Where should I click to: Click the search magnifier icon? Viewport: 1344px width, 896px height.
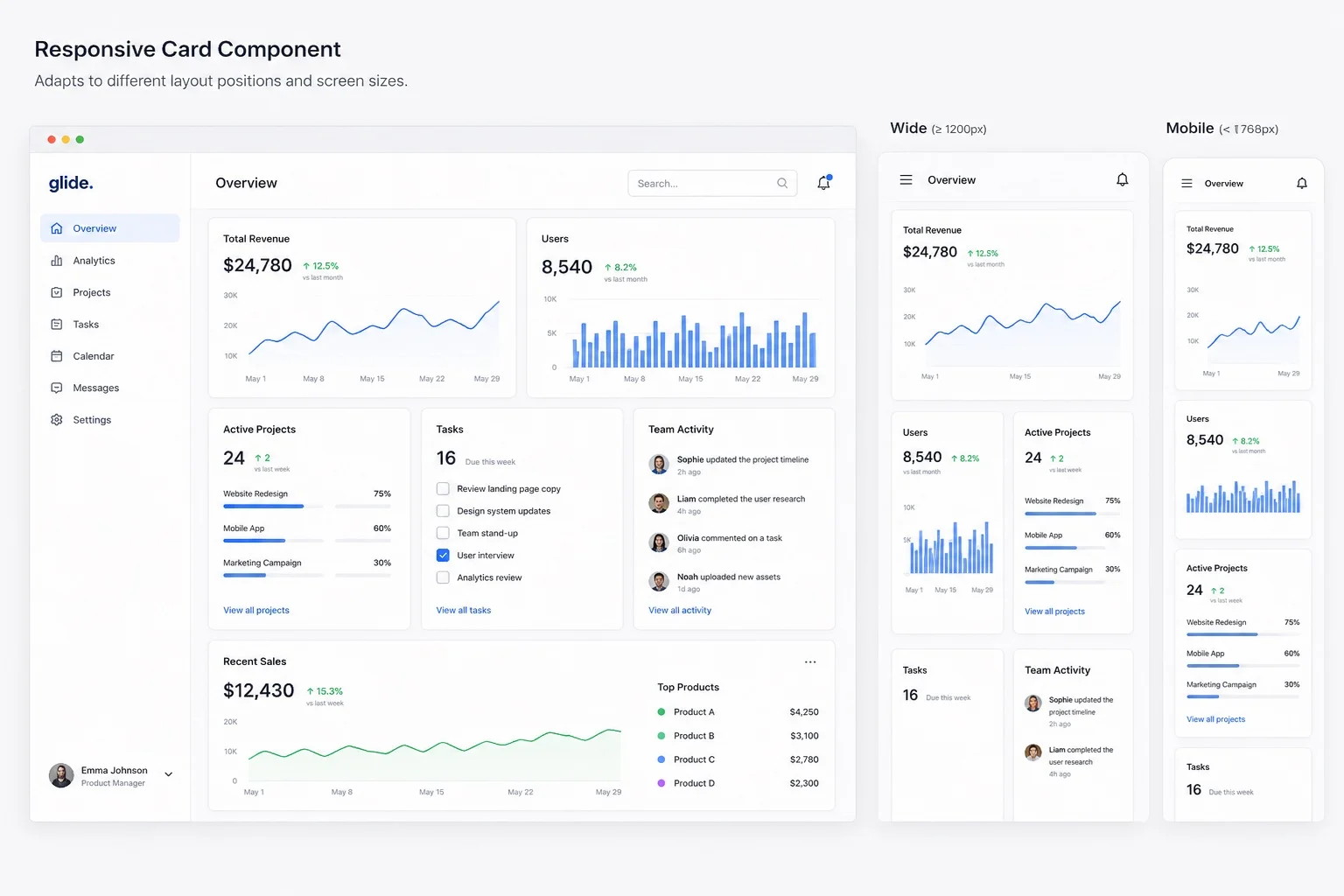coord(782,183)
